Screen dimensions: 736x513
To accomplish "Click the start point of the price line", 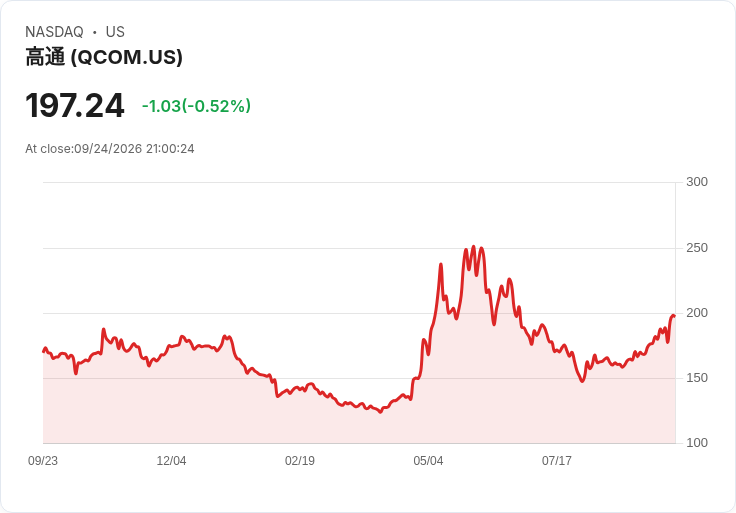I will point(44,351).
